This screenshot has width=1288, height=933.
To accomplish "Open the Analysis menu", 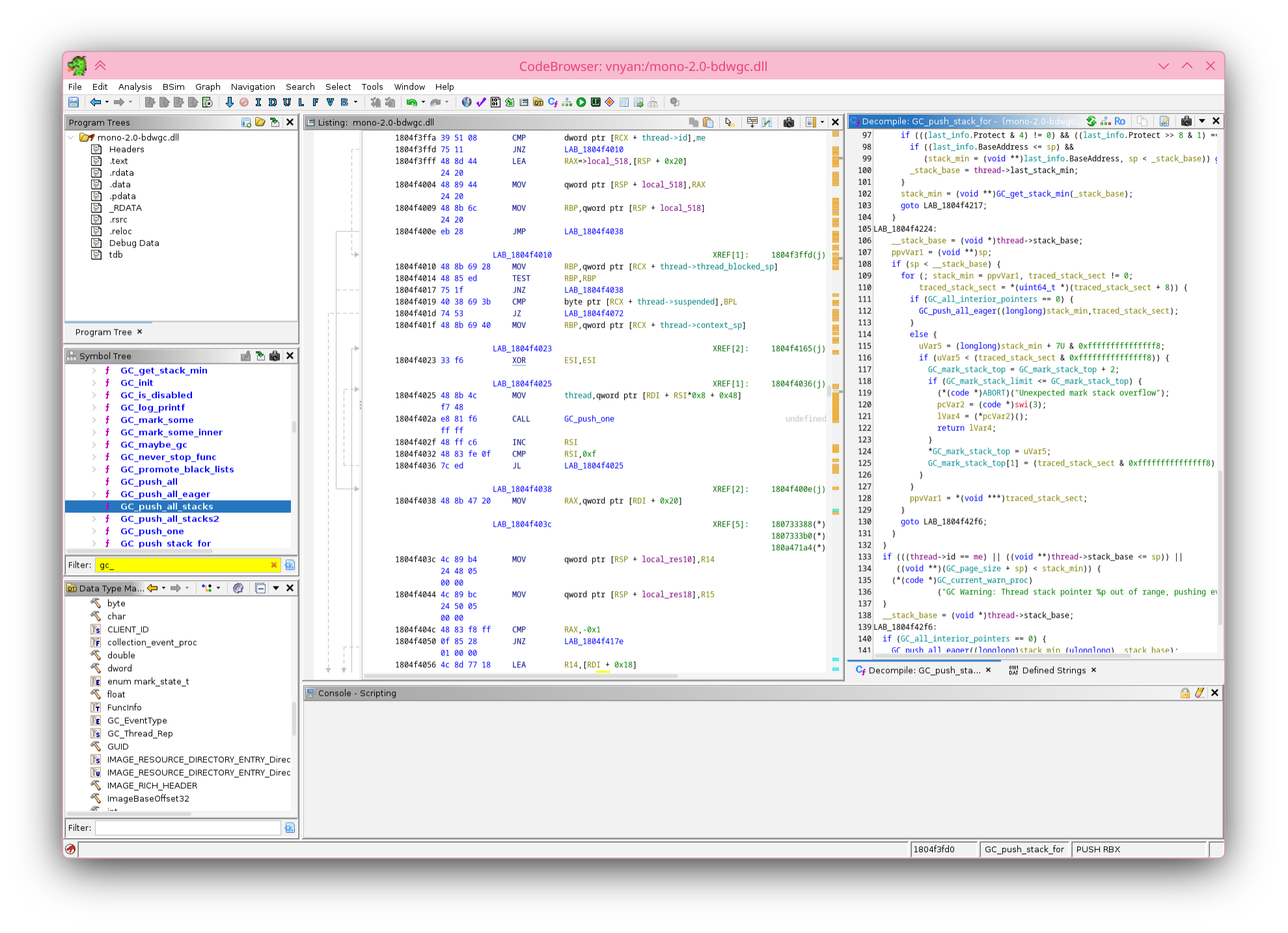I will point(135,87).
